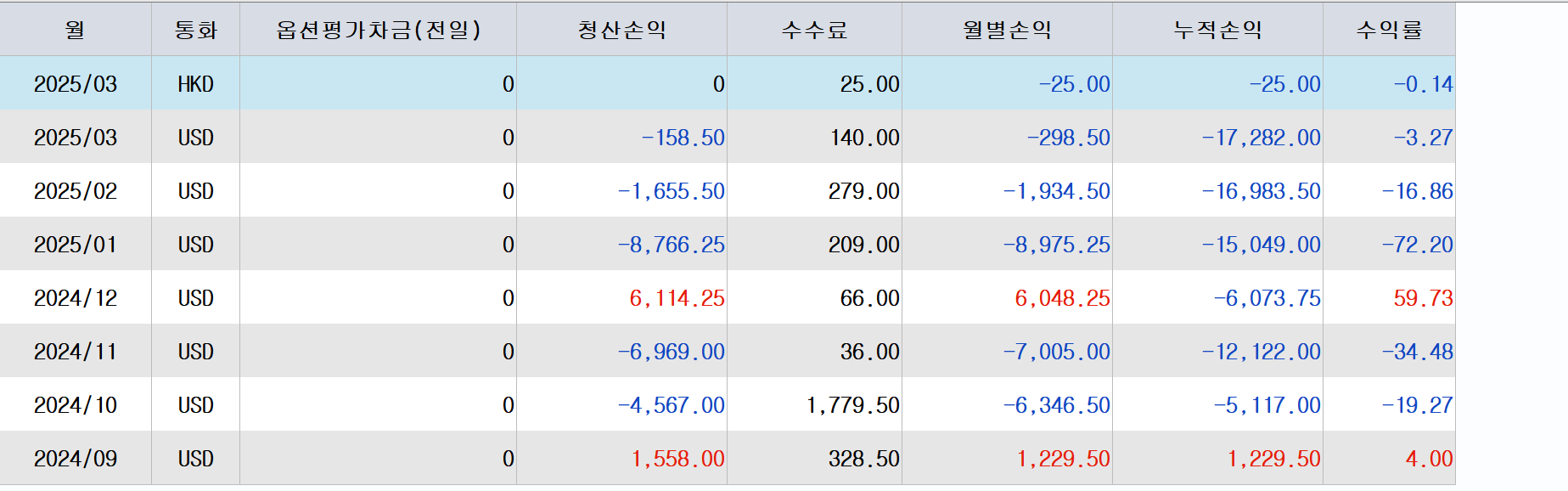This screenshot has height=491, width=1568.
Task: Click the 통화 column header
Action: (195, 30)
